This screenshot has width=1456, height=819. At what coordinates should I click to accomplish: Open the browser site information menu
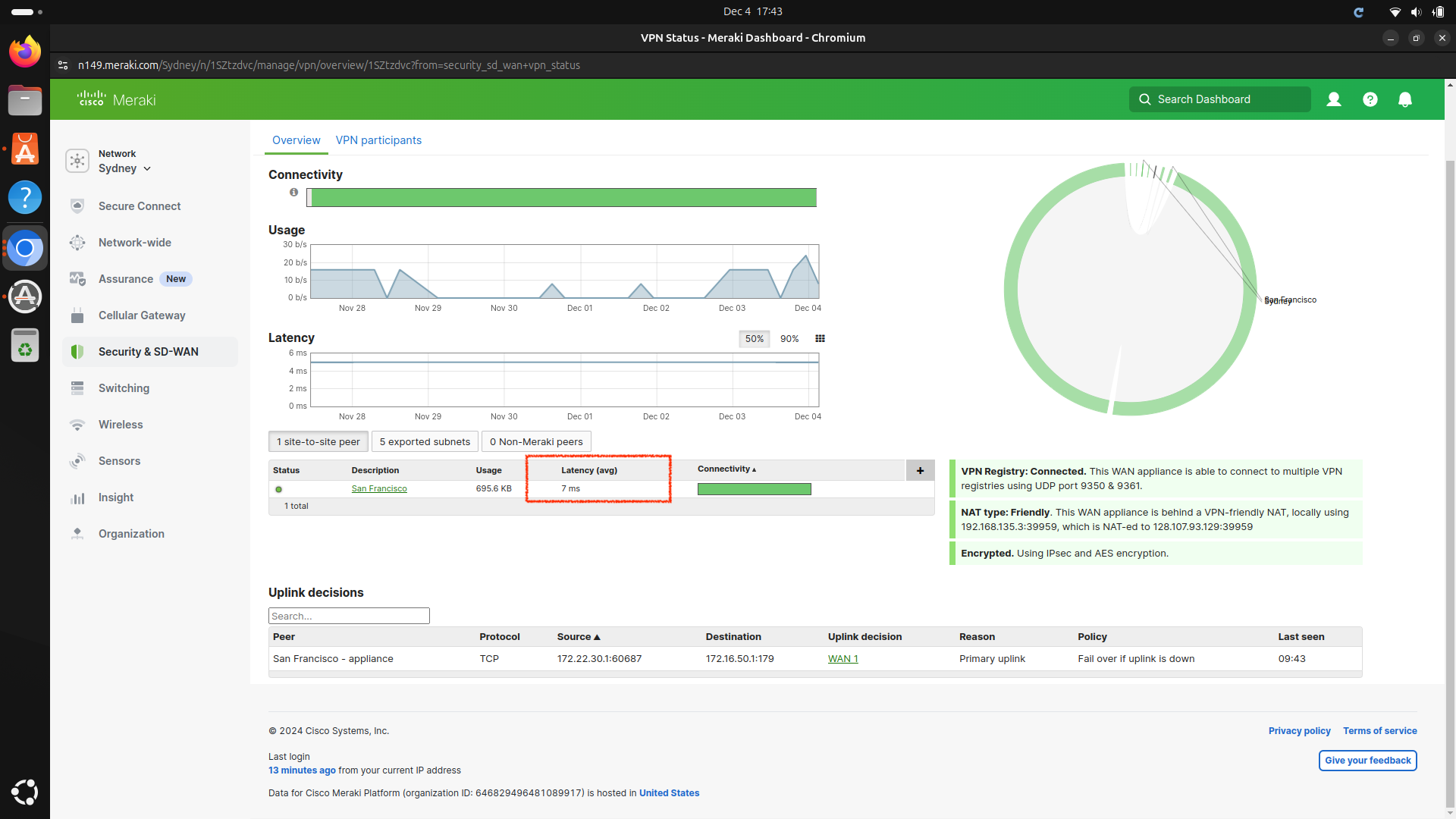coord(62,65)
